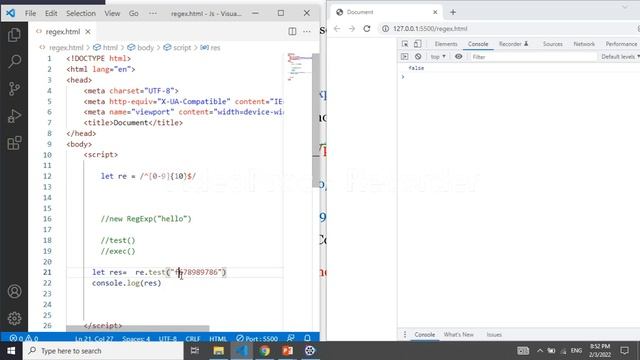Screen dimensions: 640x360
Task: Open errors and warnings in status bar
Action: (24, 339)
